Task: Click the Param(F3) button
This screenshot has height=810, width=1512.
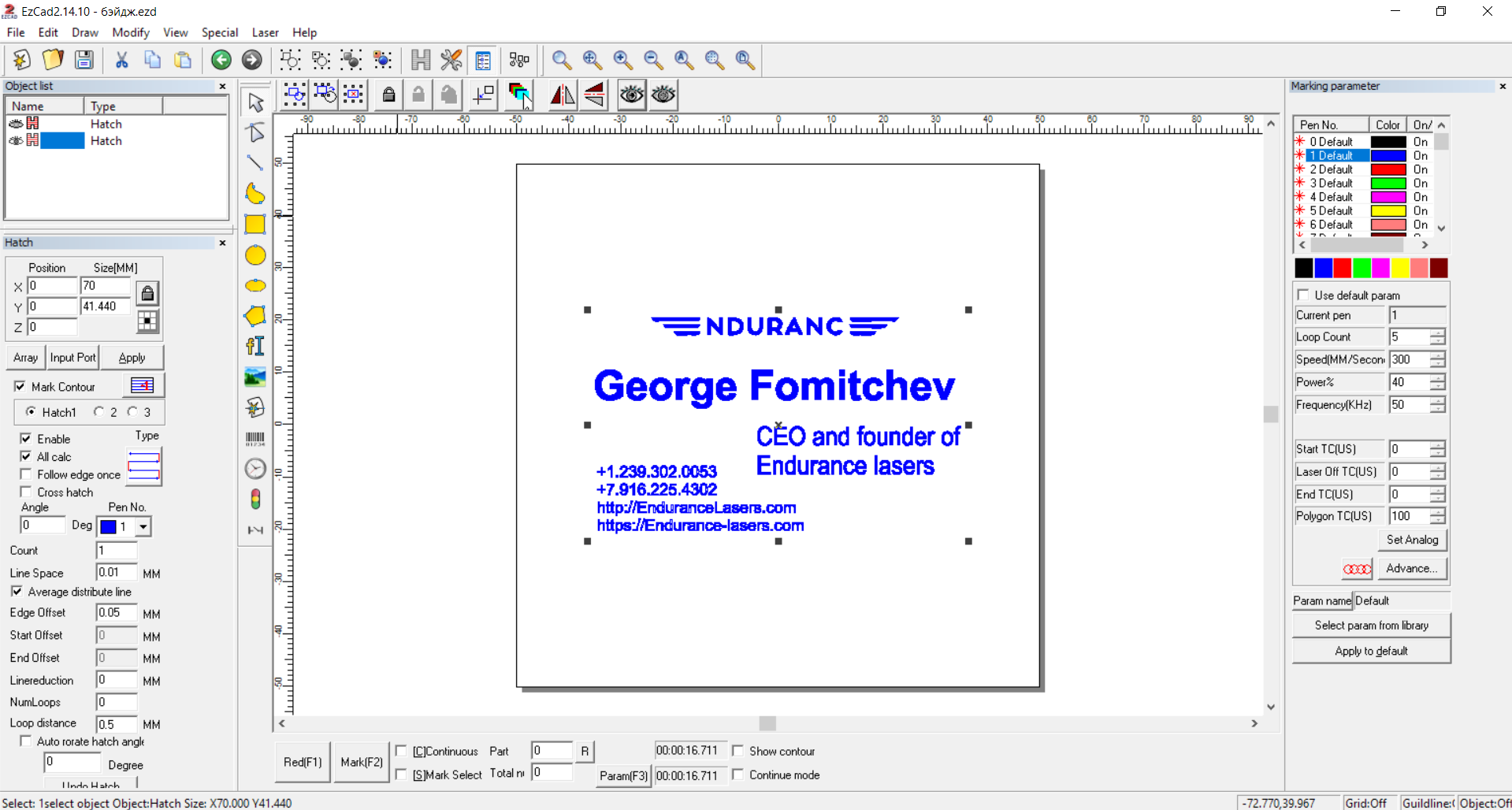Action: (623, 775)
